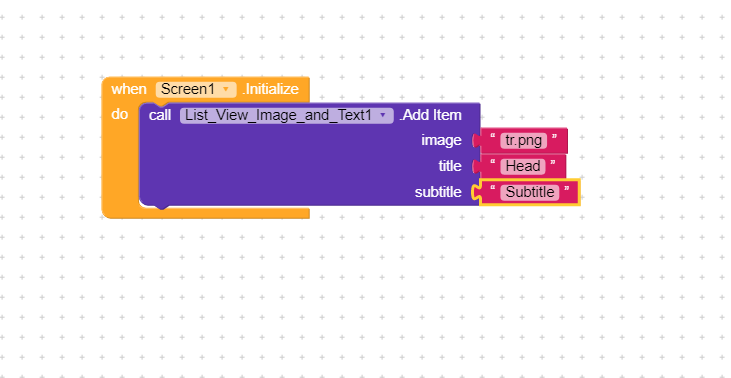
Task: Click the 'subtitle' parameter label
Action: [x=438, y=192]
